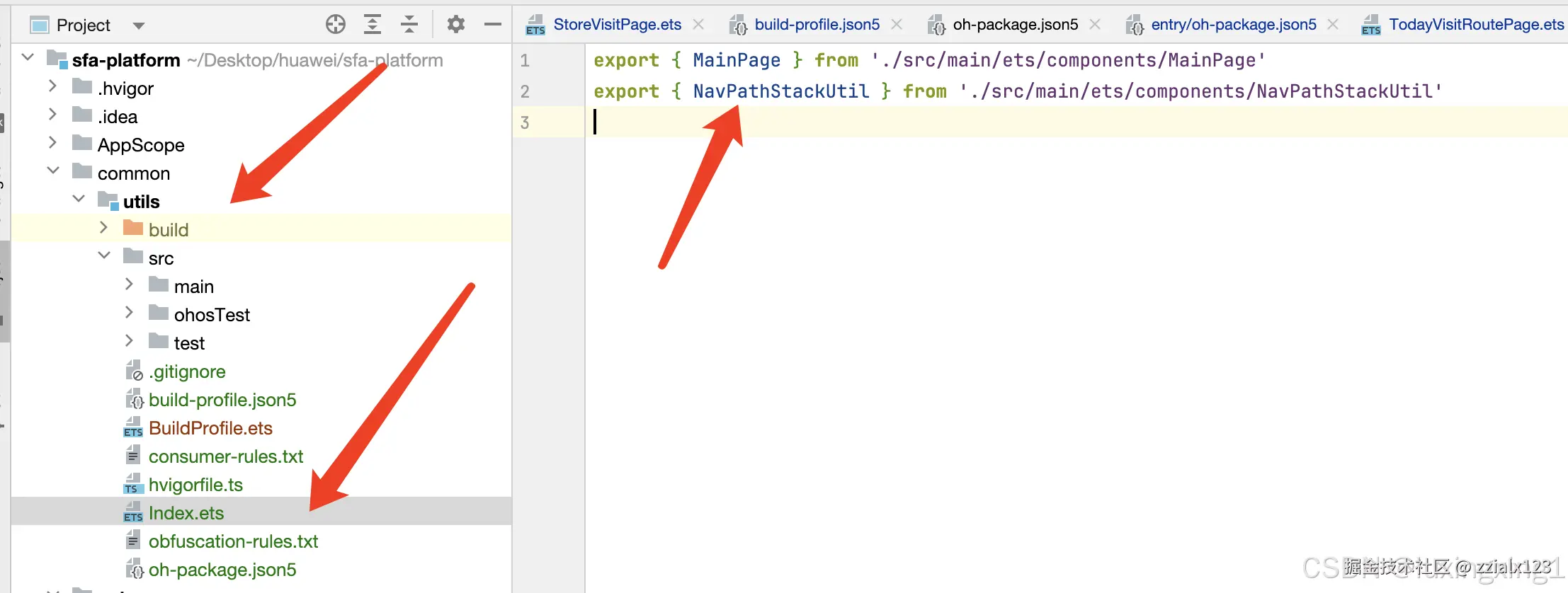Open oh-package.json5 in project tree

tap(222, 570)
